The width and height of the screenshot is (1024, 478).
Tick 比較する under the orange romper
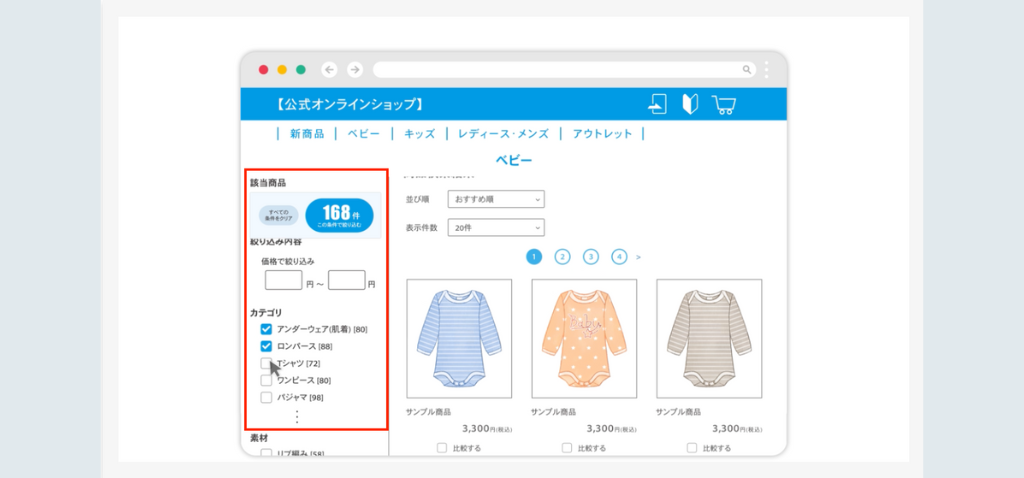coord(567,448)
